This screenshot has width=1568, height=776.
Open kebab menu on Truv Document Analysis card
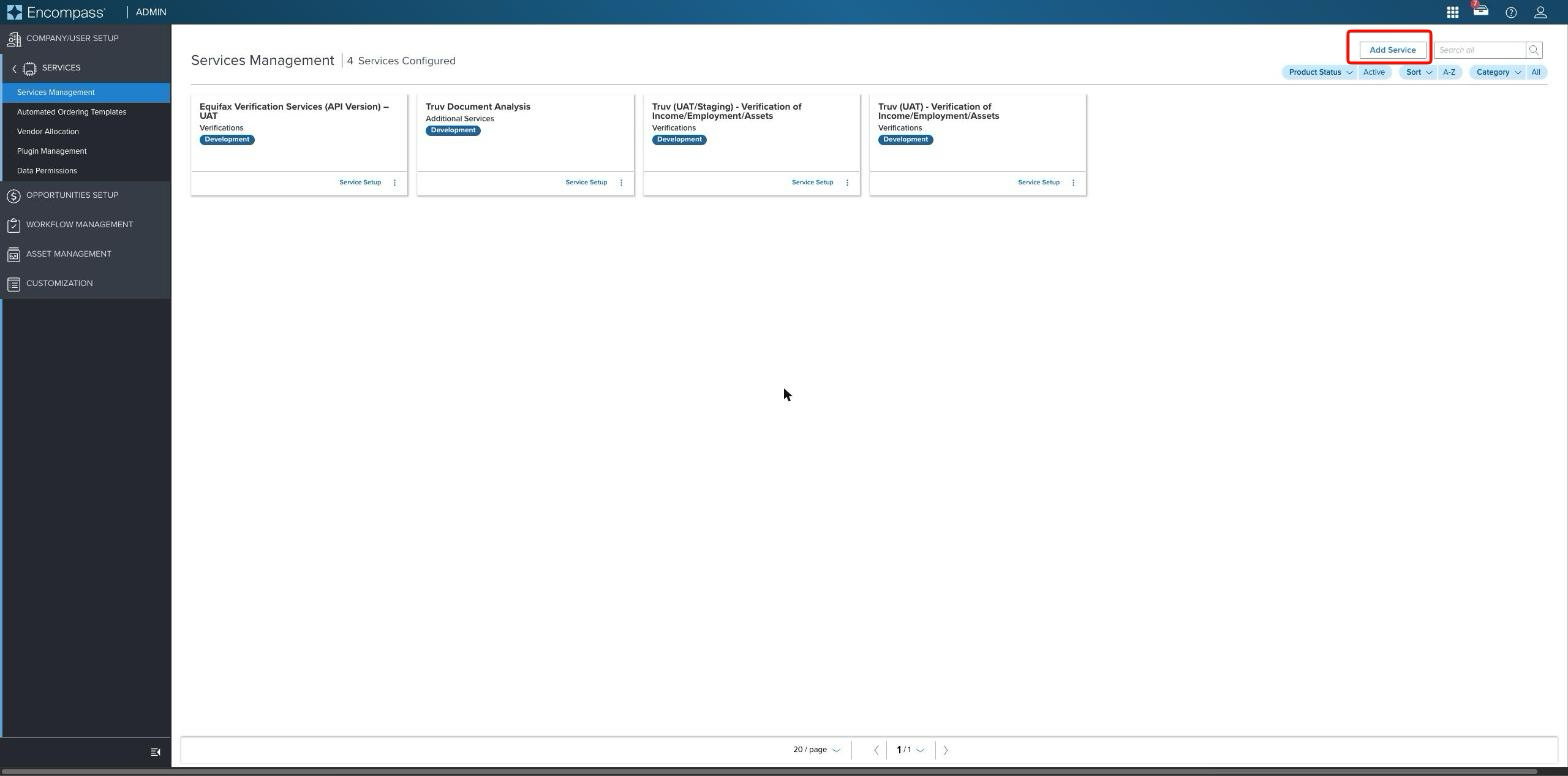click(x=621, y=183)
